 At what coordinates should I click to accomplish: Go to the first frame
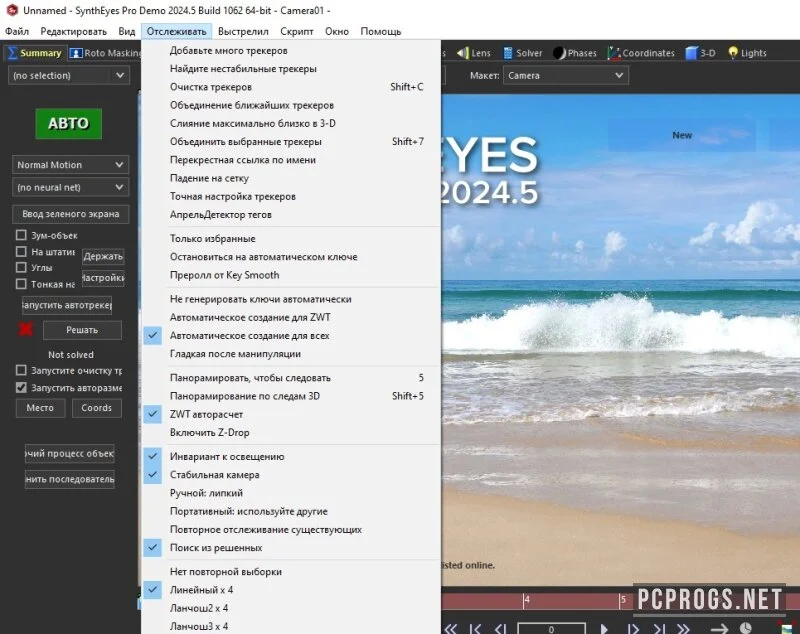click(x=476, y=628)
